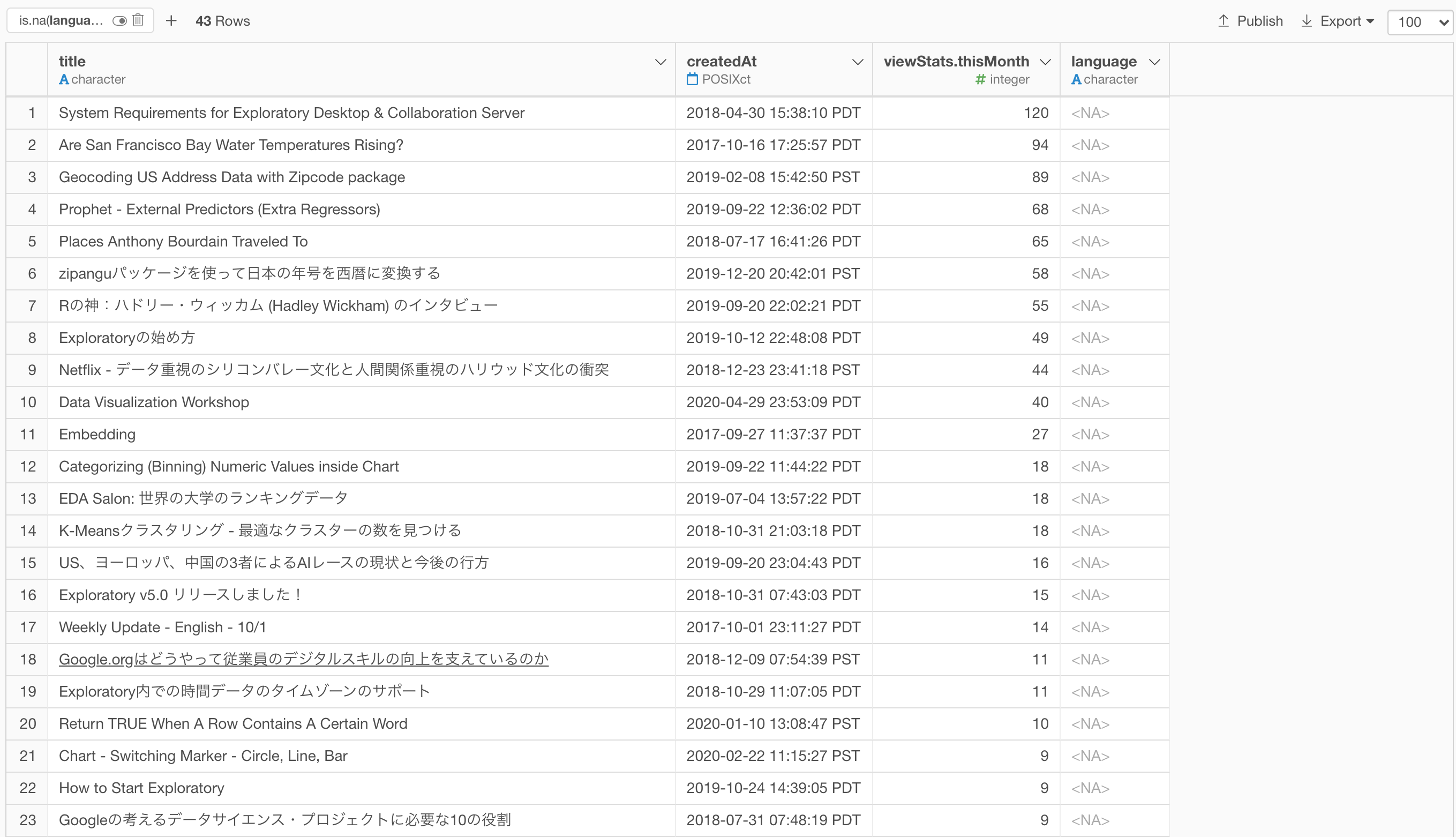Open the createdAt column dropdown menu
Screen dimensions: 1456x837
pos(857,62)
